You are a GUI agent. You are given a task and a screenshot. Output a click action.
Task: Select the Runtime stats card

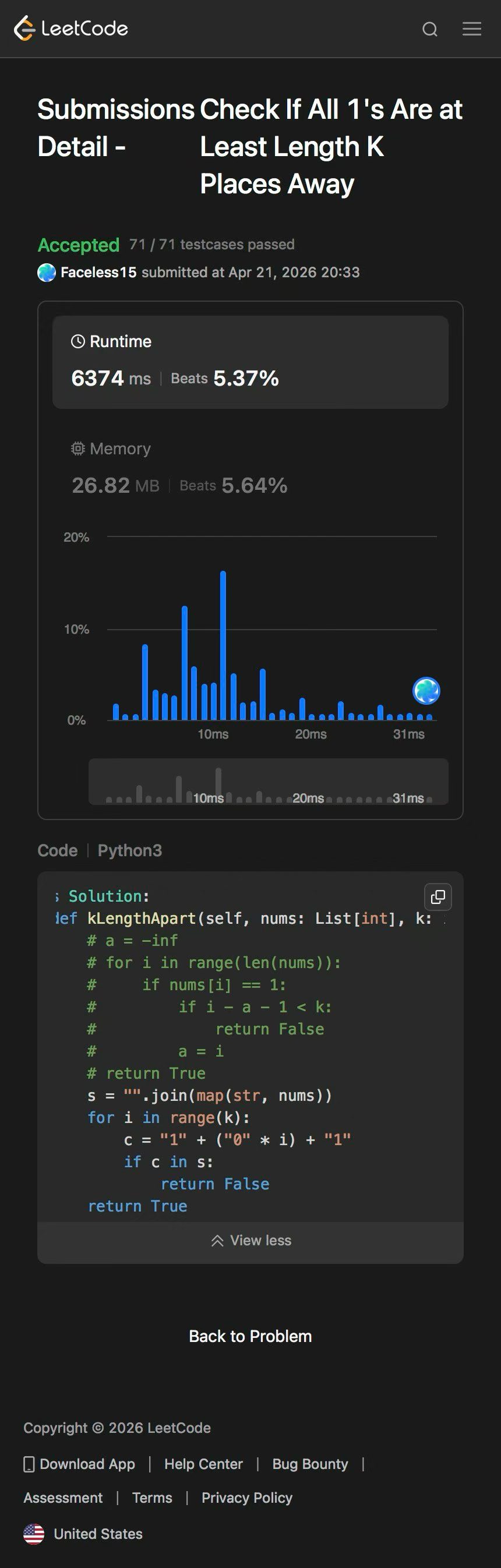250,362
